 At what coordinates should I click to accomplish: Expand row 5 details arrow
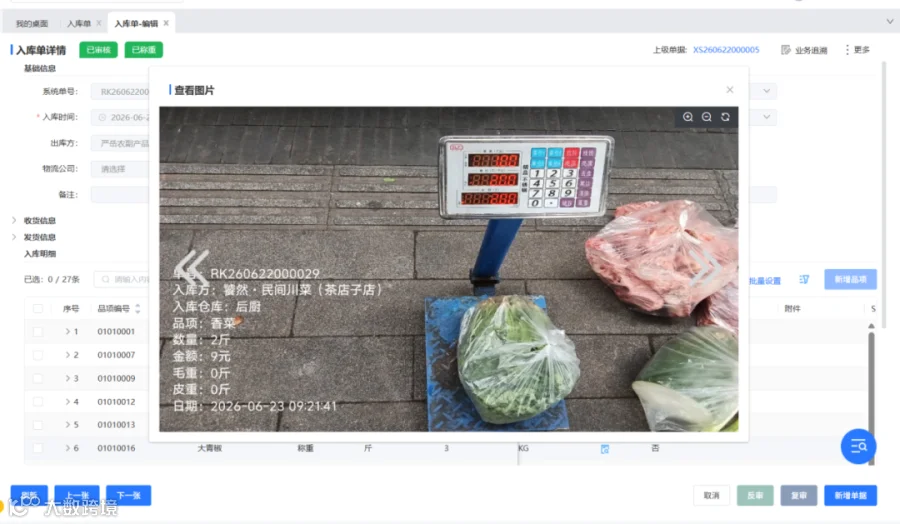click(67, 425)
